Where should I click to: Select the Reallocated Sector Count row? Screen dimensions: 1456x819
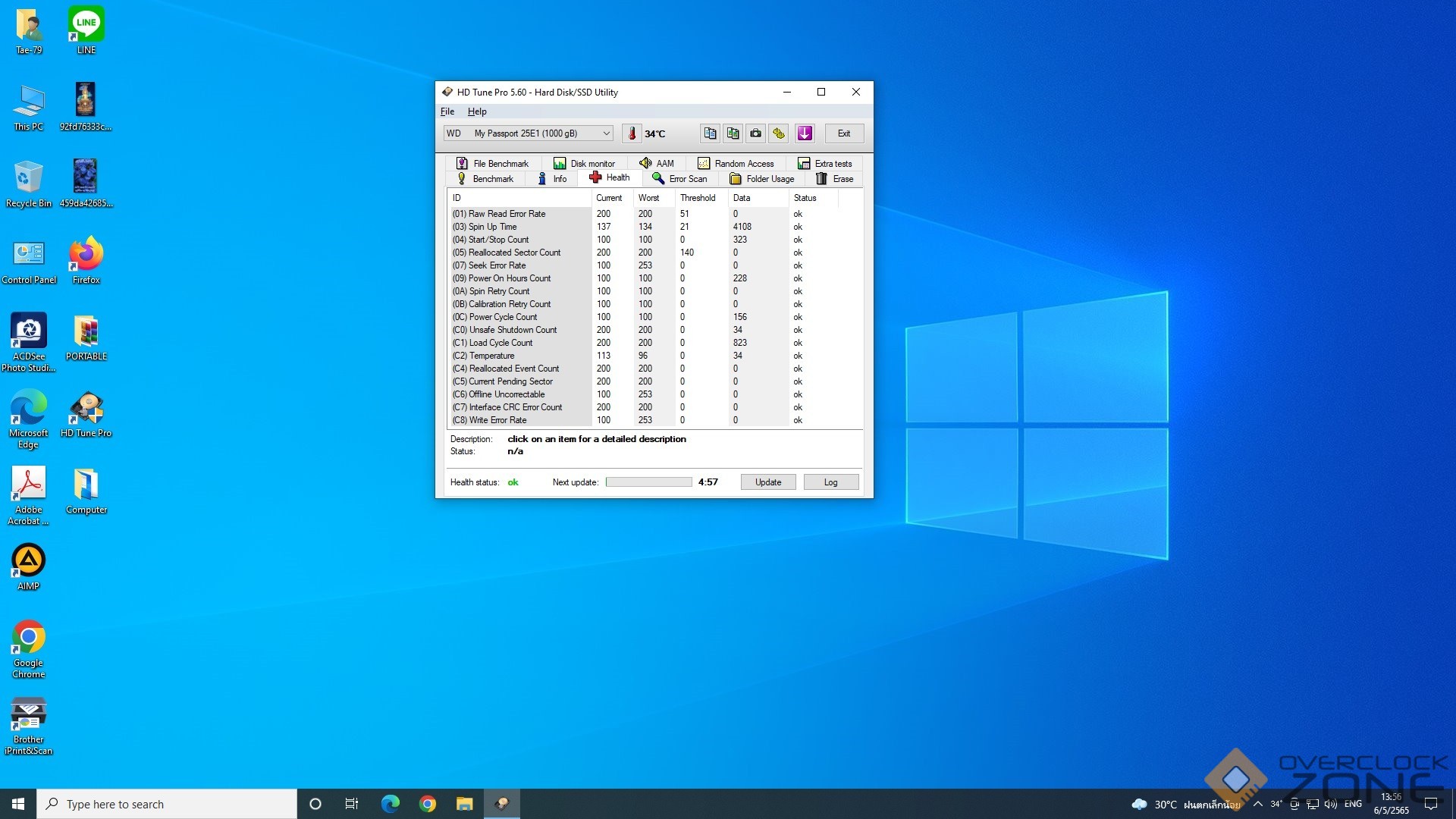coord(514,253)
